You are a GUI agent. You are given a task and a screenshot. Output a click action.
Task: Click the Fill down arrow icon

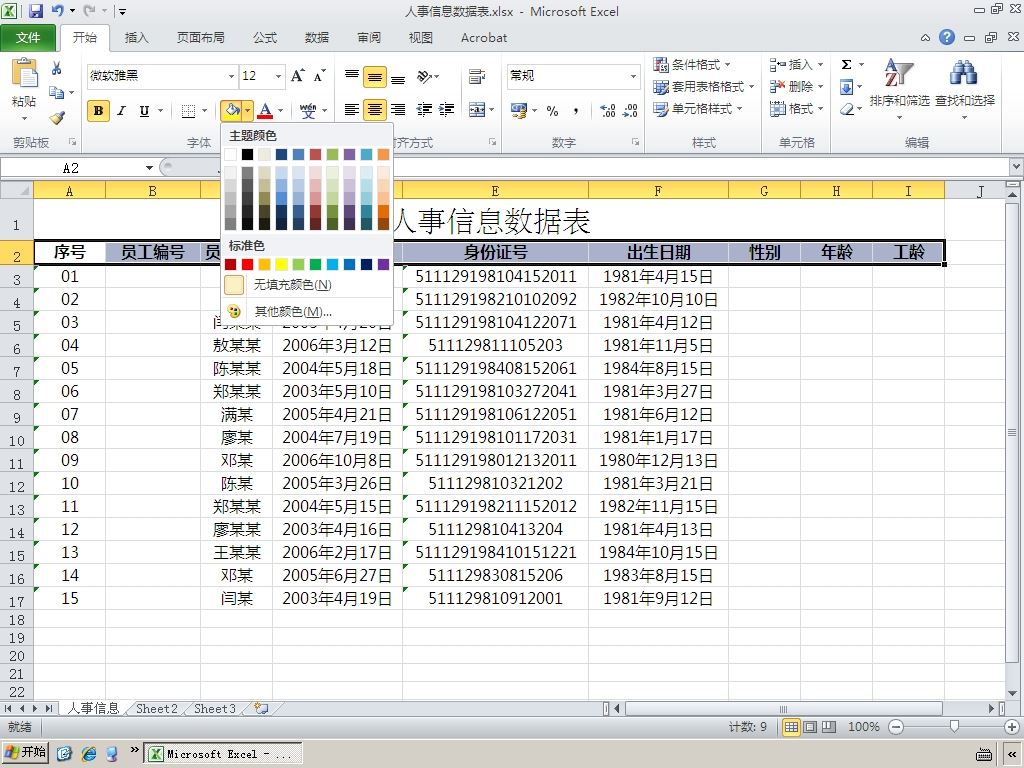point(846,87)
